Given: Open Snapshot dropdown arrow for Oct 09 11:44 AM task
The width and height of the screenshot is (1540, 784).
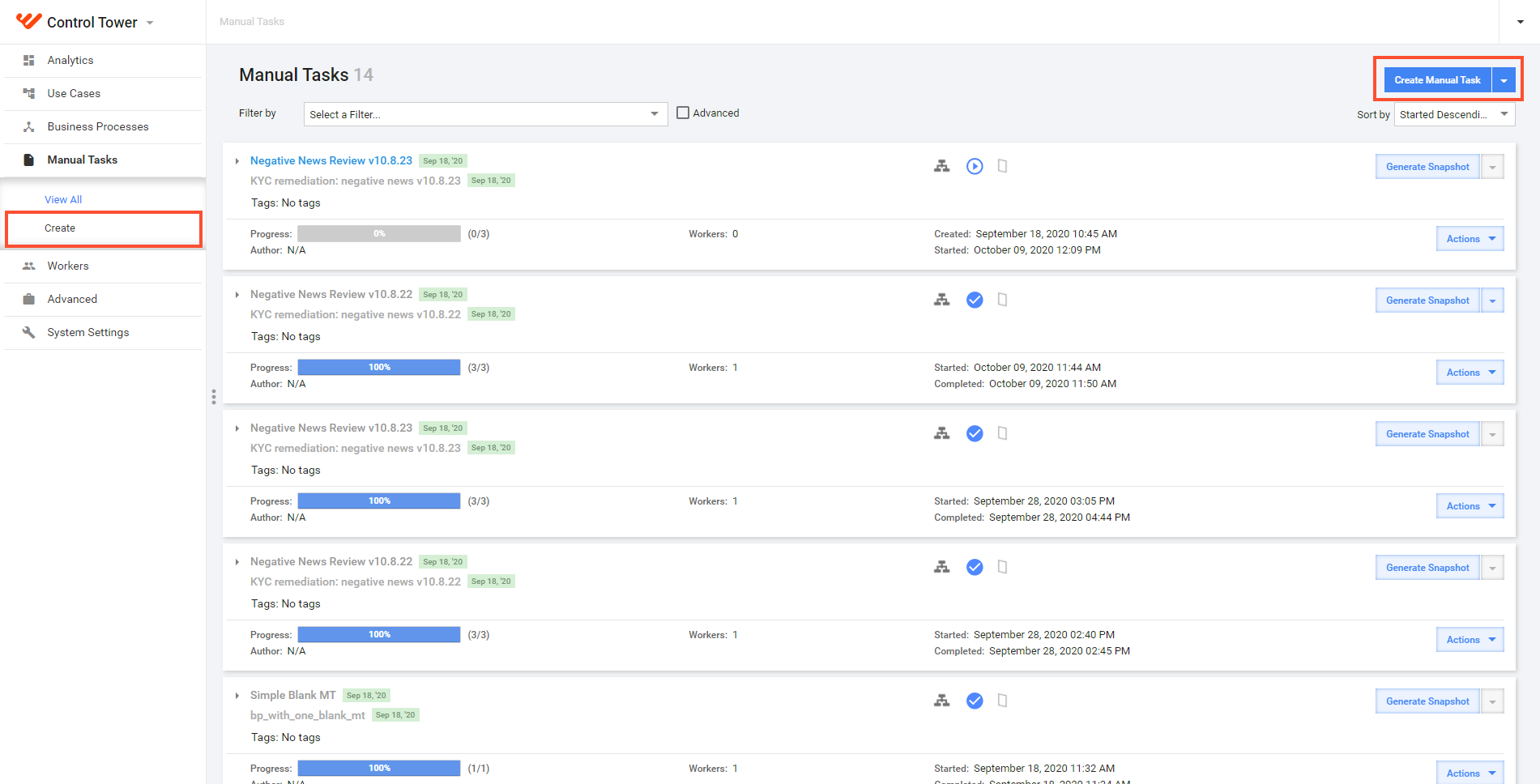Looking at the screenshot, I should pos(1492,300).
